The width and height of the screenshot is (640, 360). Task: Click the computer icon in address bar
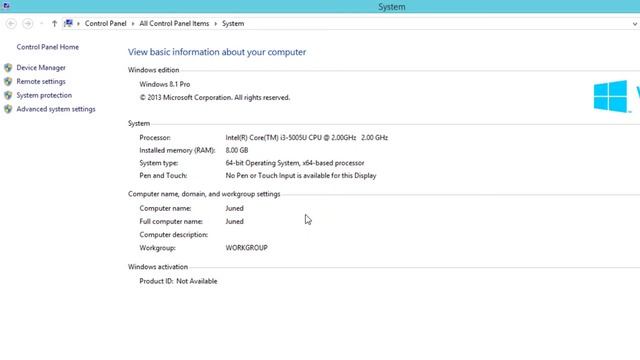(x=68, y=23)
